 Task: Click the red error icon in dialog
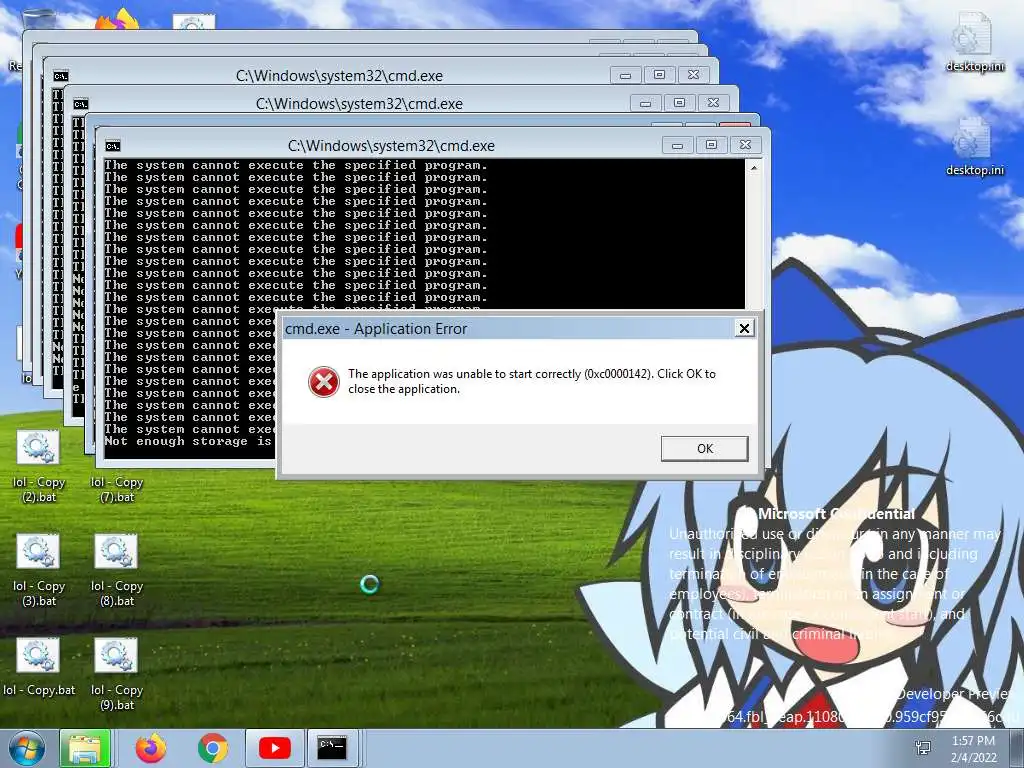click(324, 382)
